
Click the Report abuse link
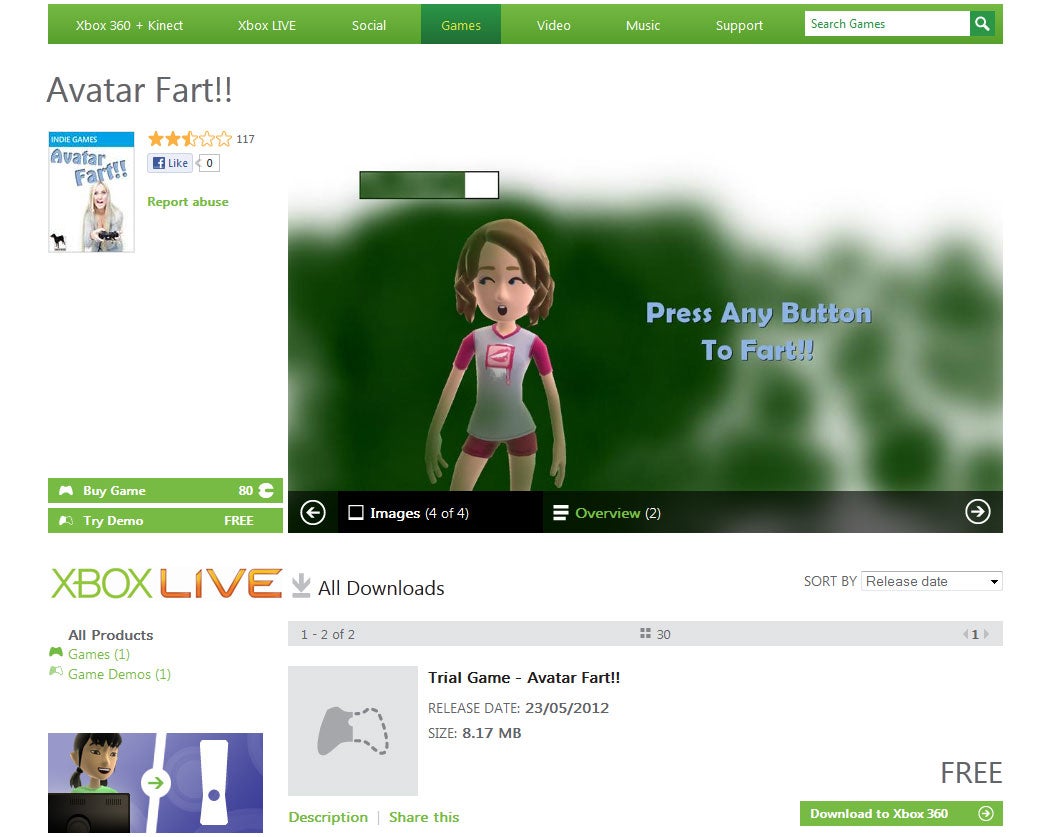(188, 202)
